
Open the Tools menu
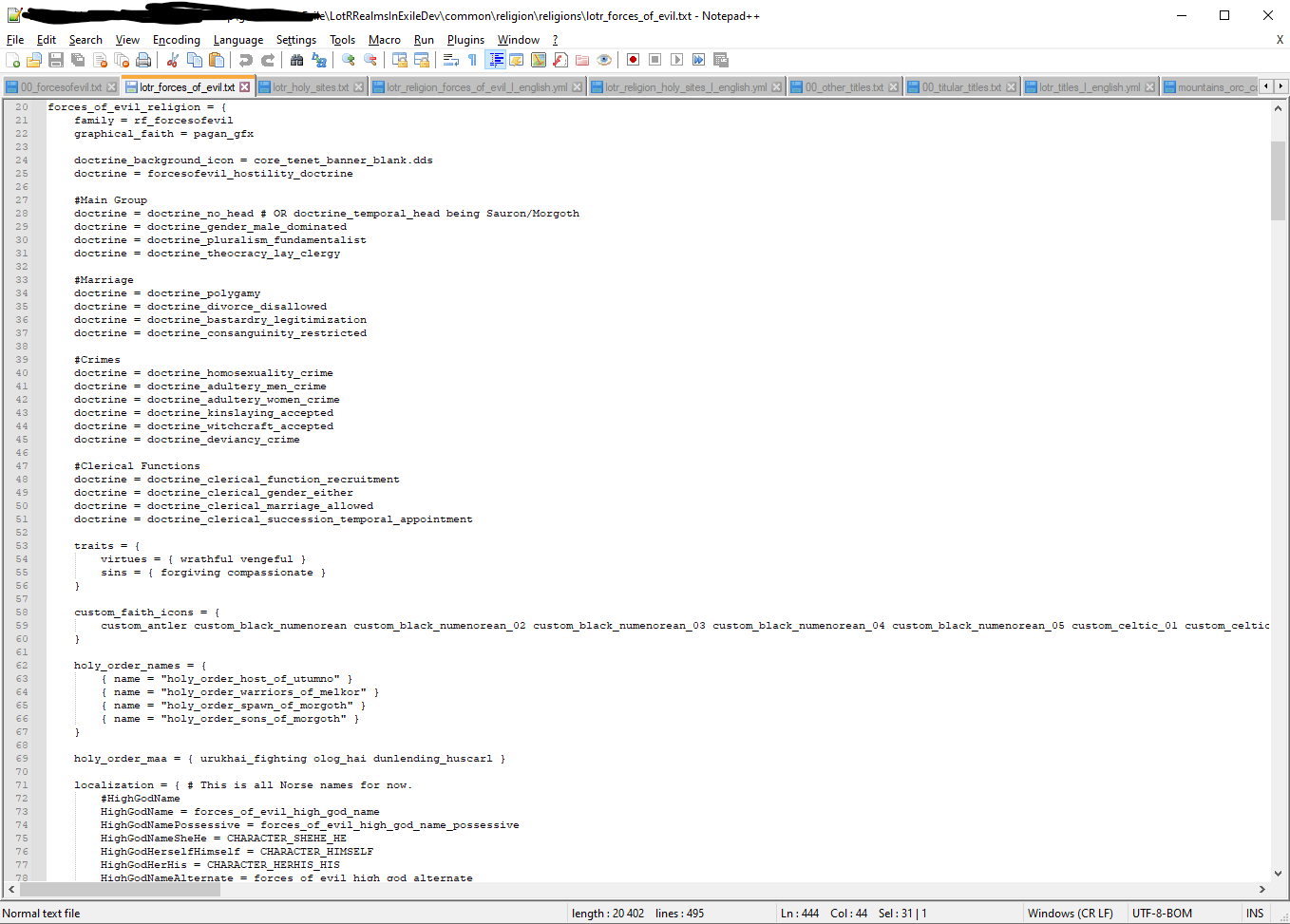(x=343, y=40)
